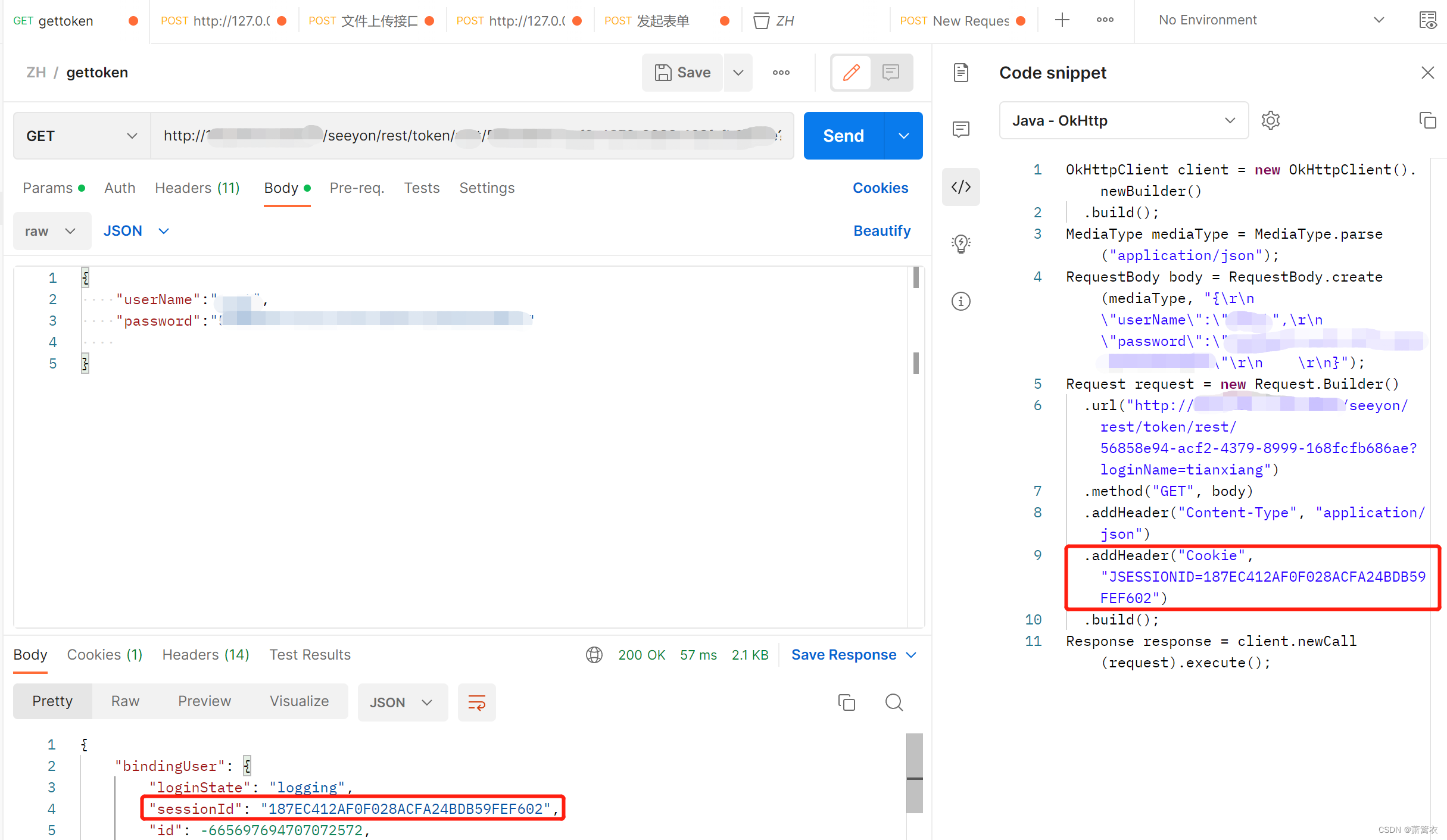Screen dimensions: 1447x840
Task: Click the lightbulb suggestions icon in right sidebar
Action: pos(960,243)
